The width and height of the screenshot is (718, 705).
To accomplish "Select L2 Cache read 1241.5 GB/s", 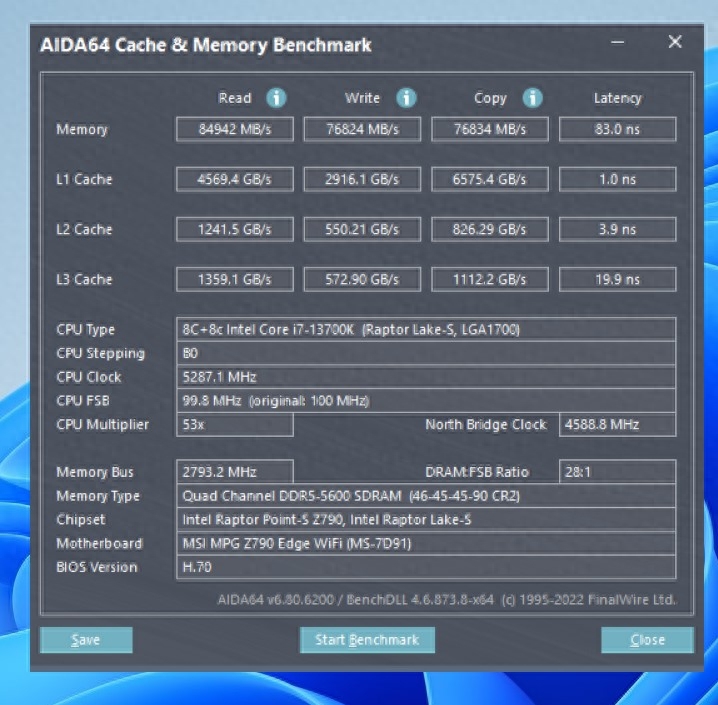I will pyautogui.click(x=234, y=229).
